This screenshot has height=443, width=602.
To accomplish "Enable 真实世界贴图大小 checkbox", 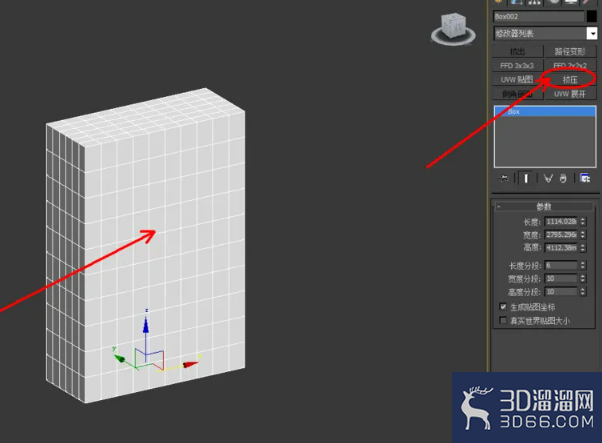I will (x=503, y=320).
